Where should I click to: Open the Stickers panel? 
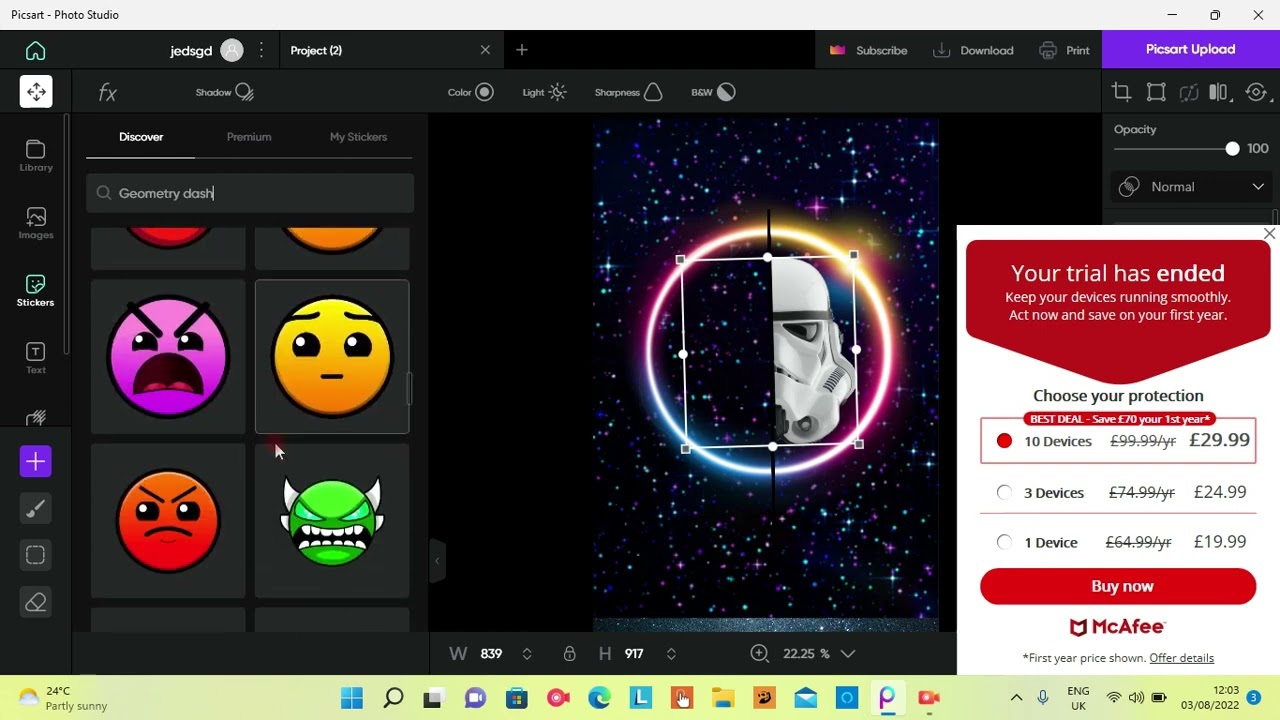36,290
